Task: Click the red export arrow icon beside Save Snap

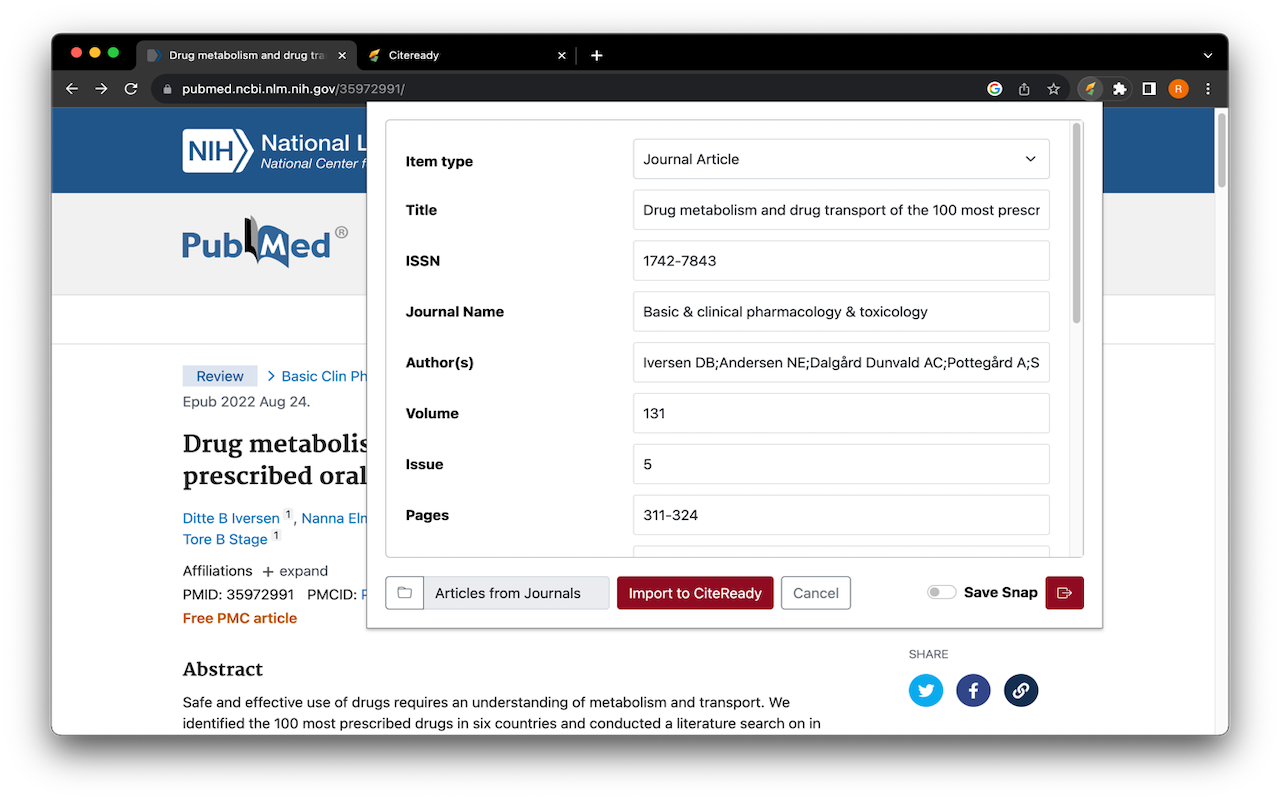Action: pos(1064,592)
